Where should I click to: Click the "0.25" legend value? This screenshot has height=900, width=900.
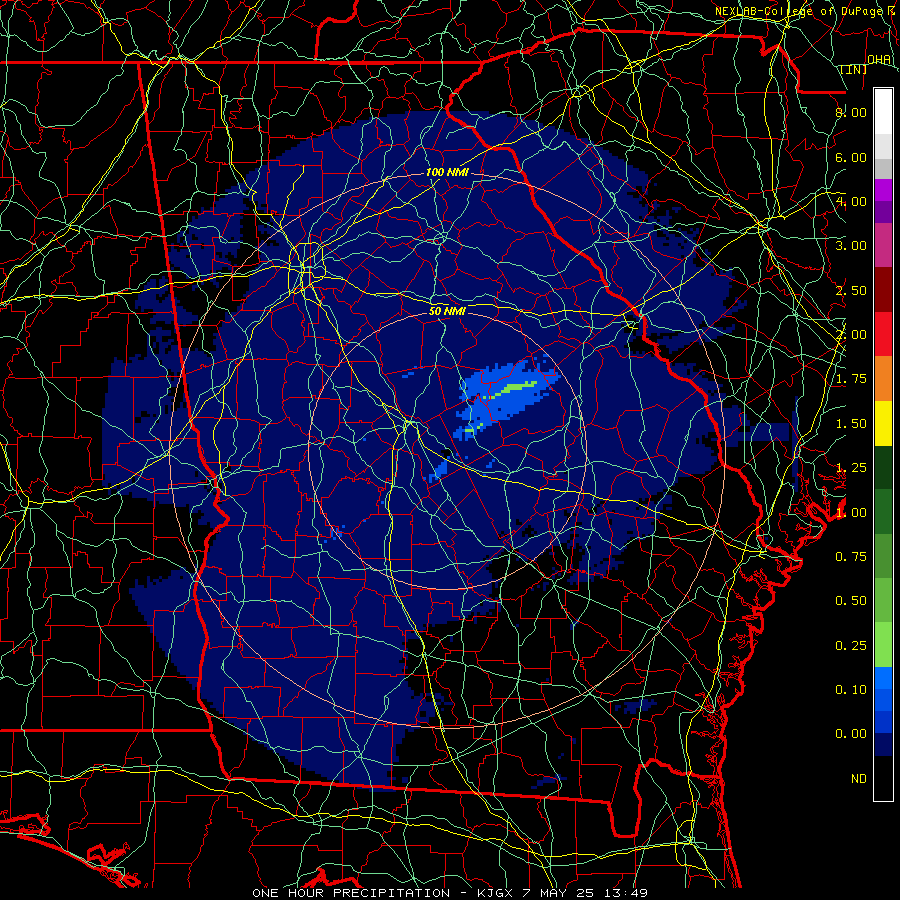pos(851,646)
